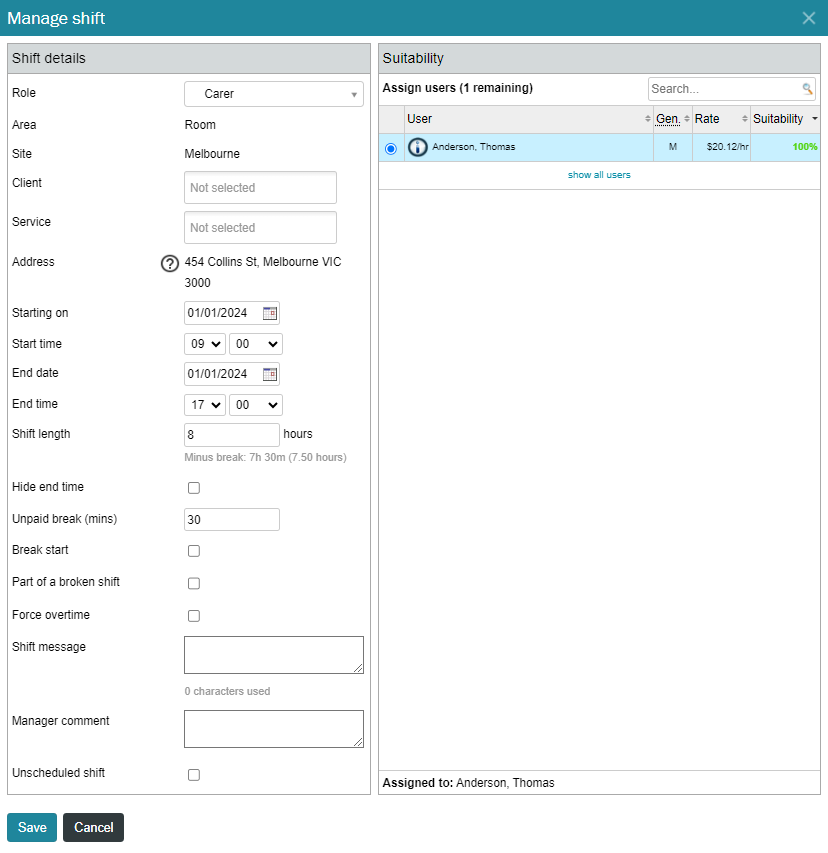Sort by the Rate column header
The width and height of the screenshot is (828, 853).
tap(721, 119)
